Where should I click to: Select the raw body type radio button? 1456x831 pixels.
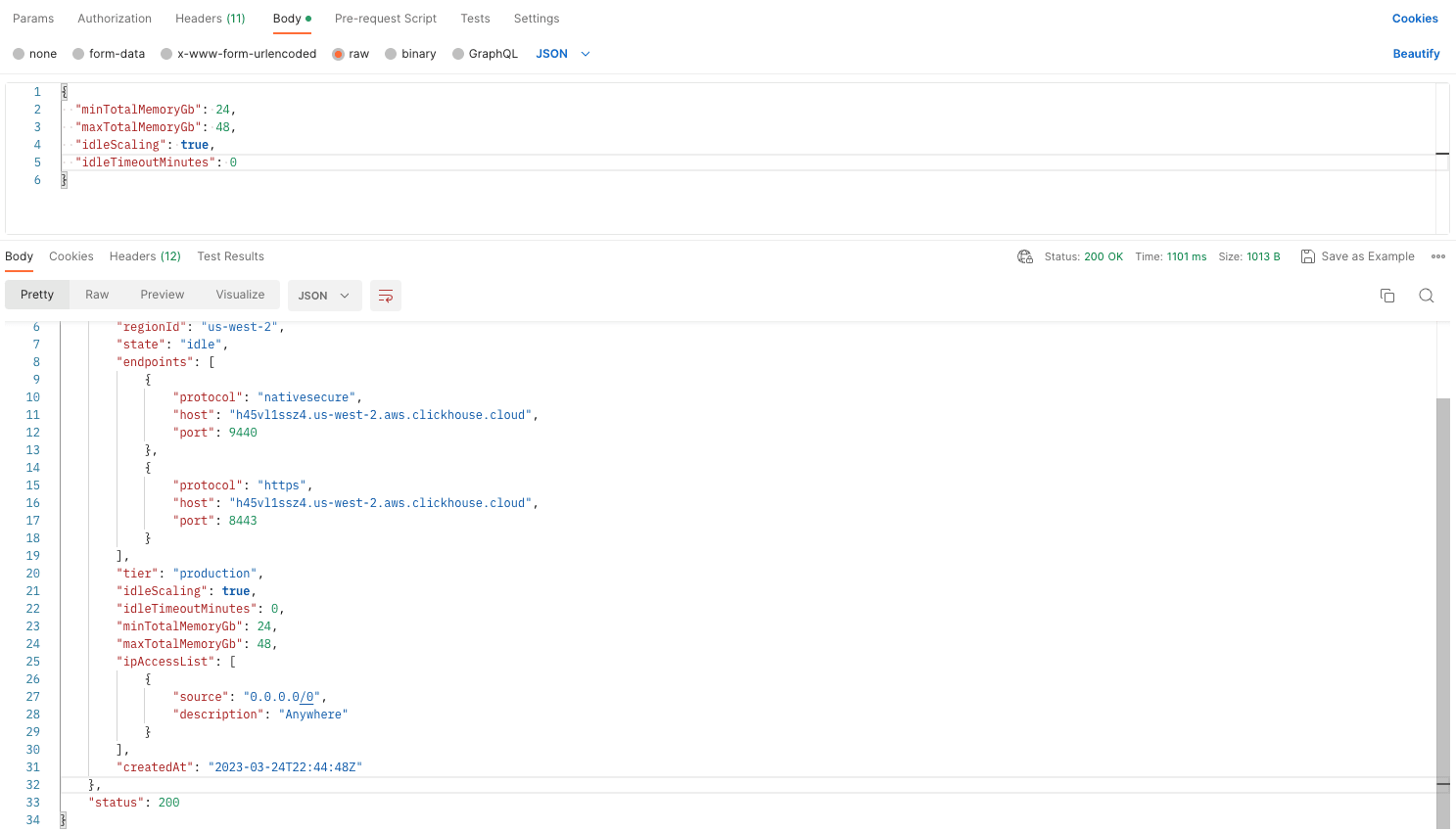[x=339, y=54]
